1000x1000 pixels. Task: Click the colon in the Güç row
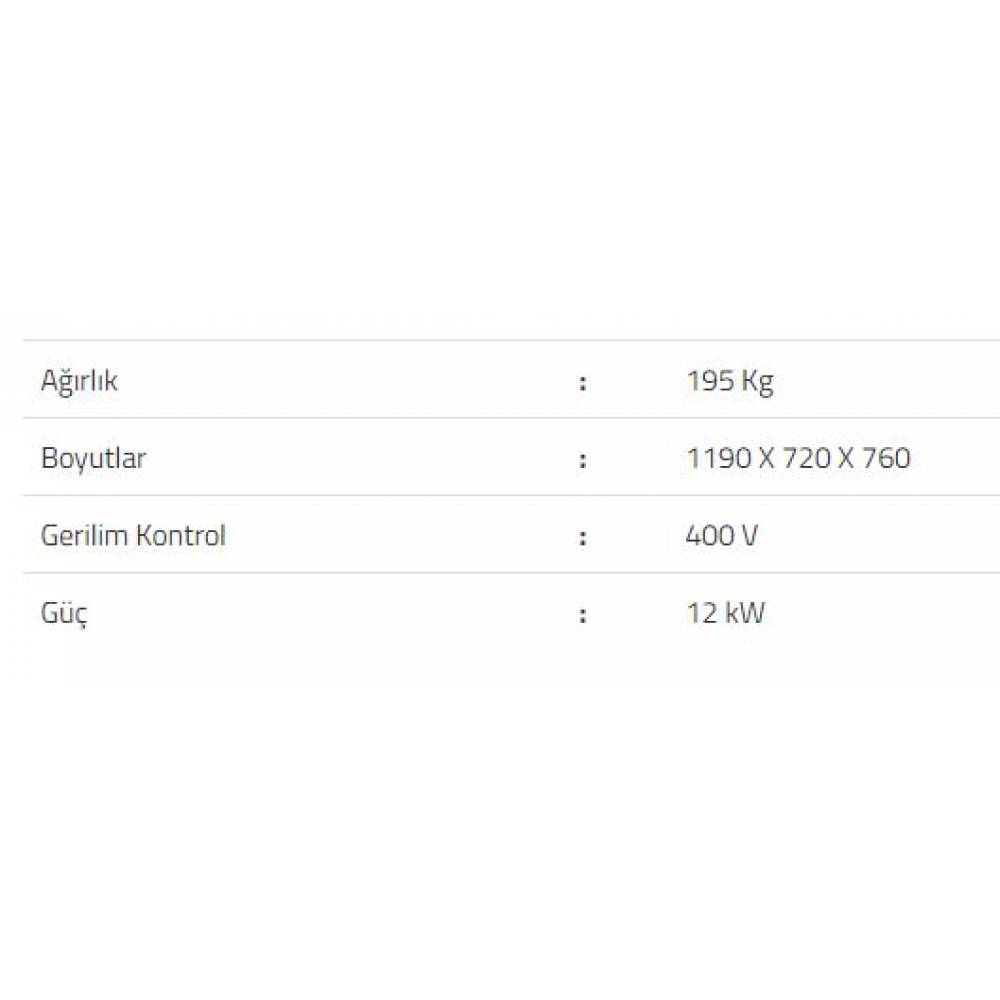coord(582,614)
